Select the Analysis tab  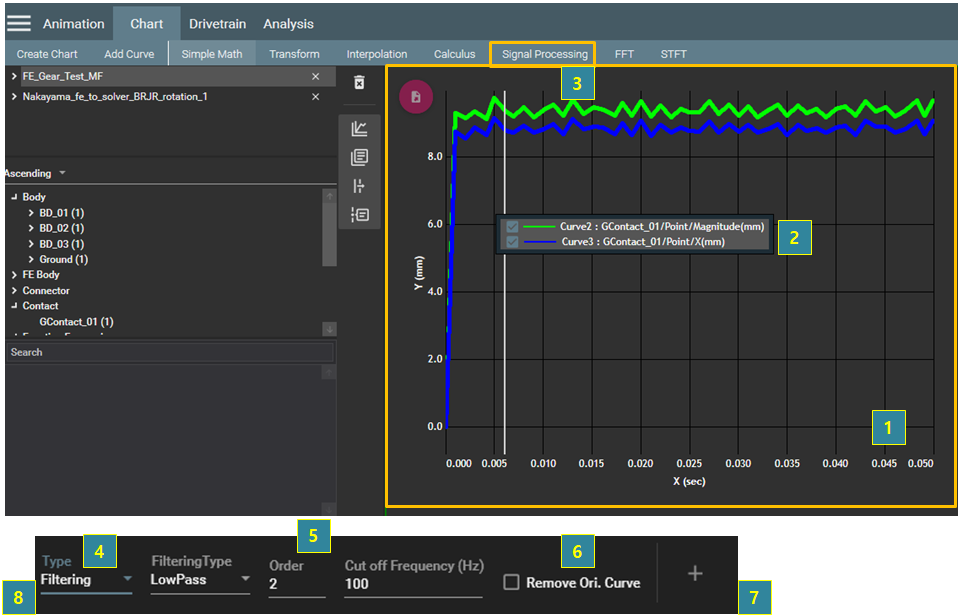pos(289,23)
